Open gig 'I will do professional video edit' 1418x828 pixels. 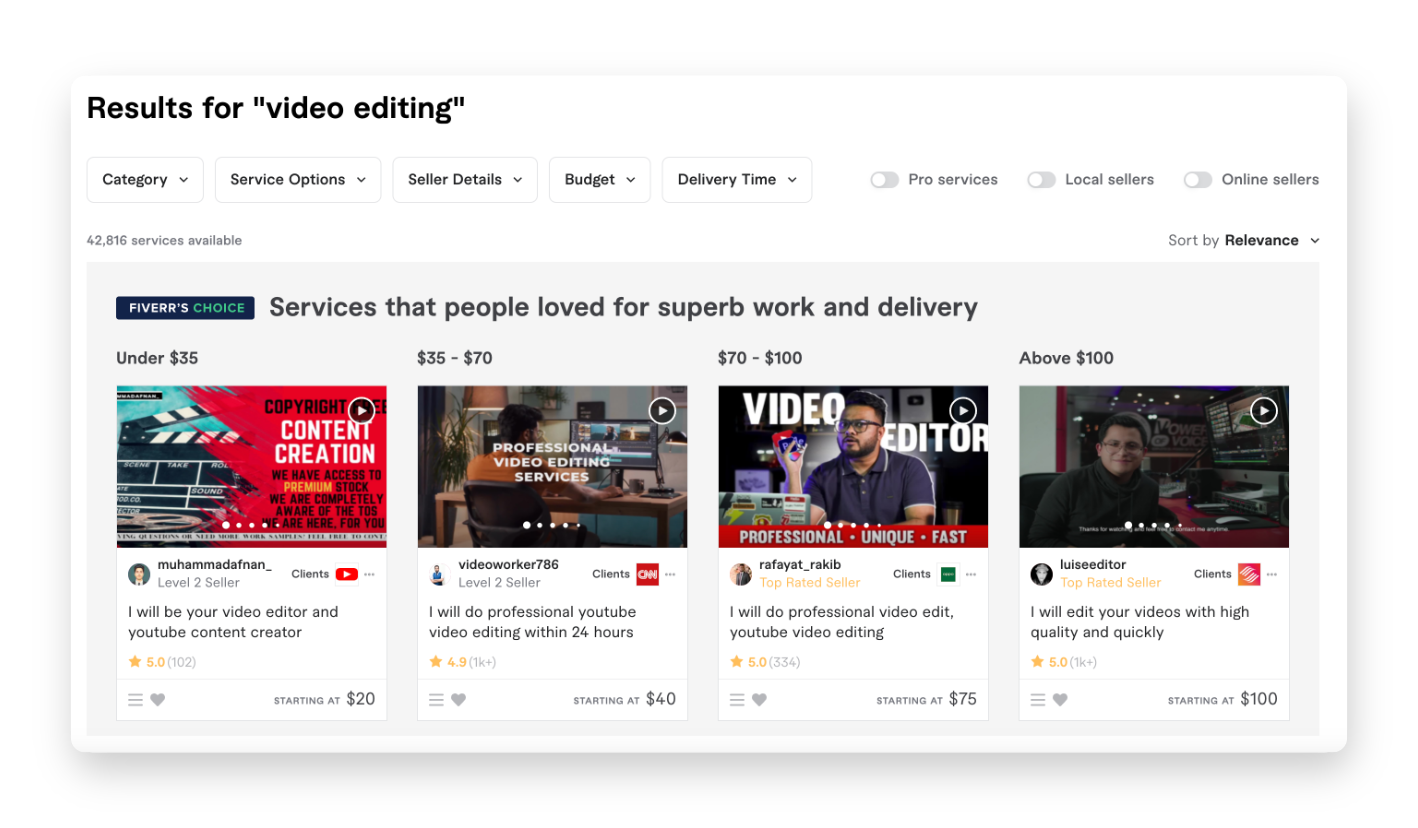[x=842, y=622]
